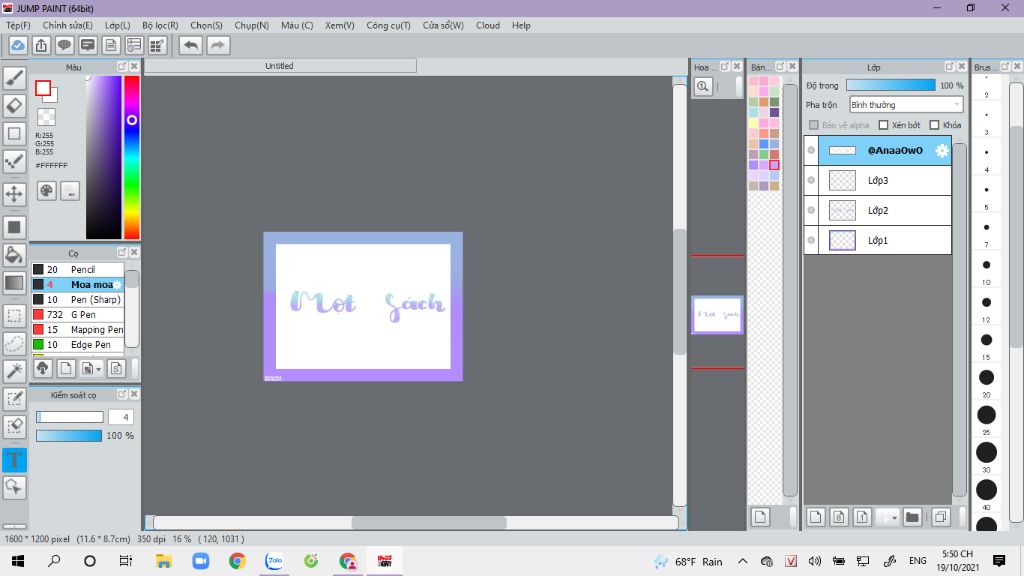
Task: Click the Redo arrow button
Action: tap(218, 45)
